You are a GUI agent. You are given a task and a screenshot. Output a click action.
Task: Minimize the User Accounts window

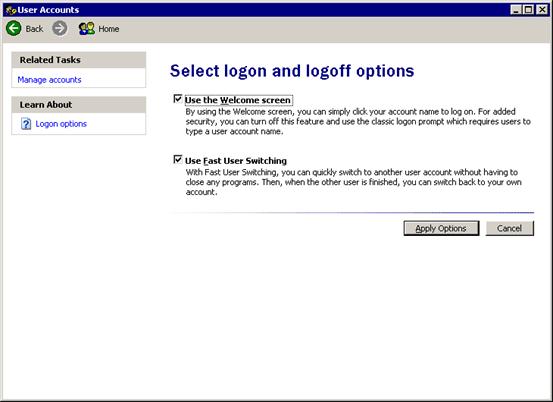tap(516, 10)
